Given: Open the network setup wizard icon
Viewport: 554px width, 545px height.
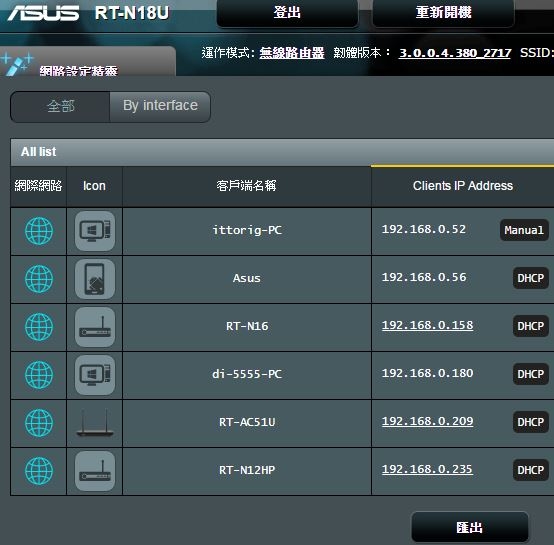Looking at the screenshot, I should pyautogui.click(x=16, y=63).
